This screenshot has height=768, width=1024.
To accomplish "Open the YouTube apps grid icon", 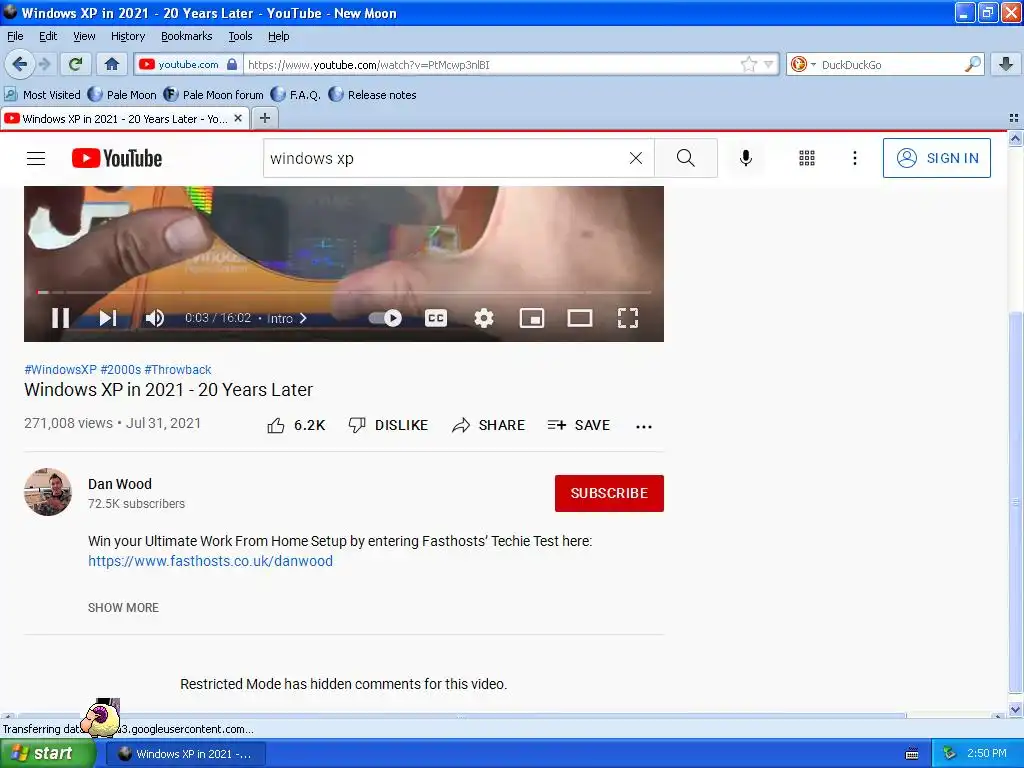I will (x=807, y=158).
